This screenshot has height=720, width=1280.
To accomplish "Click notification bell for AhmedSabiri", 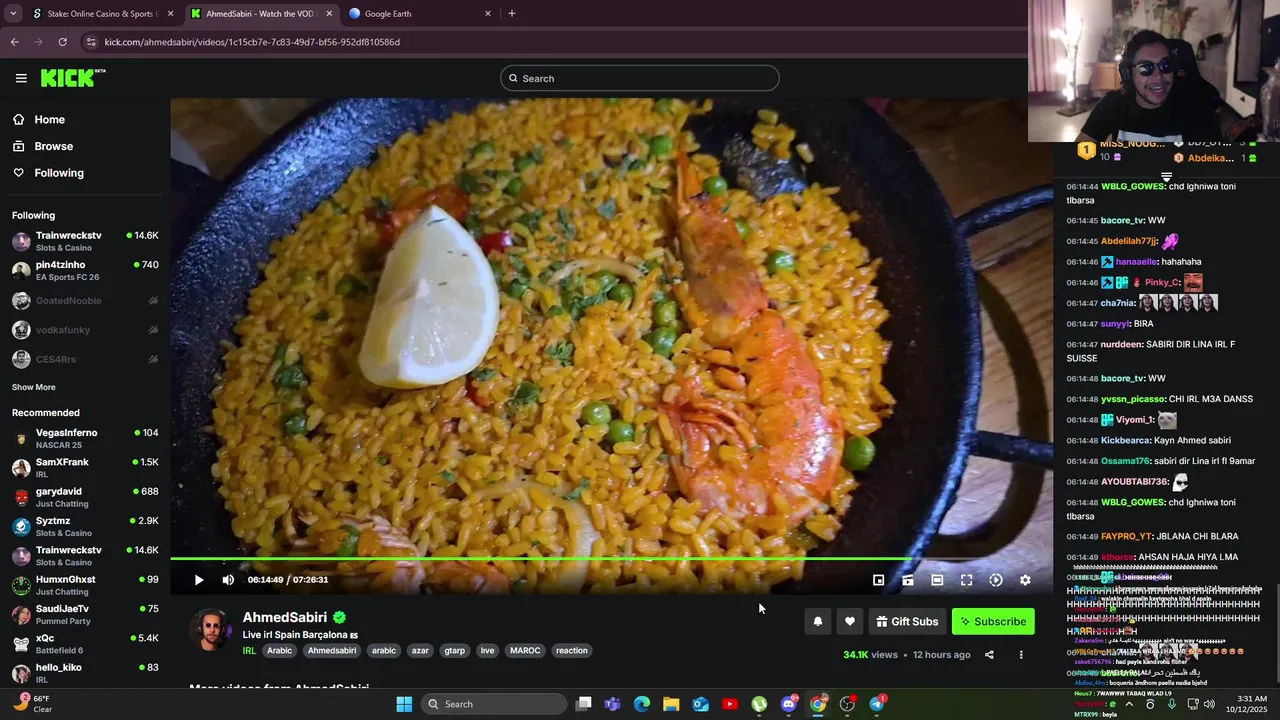I will 818,622.
